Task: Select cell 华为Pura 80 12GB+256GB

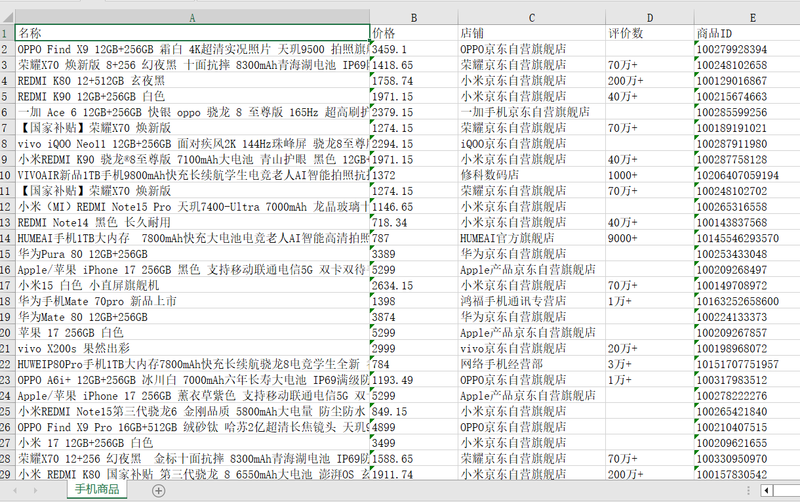Action: pos(192,254)
